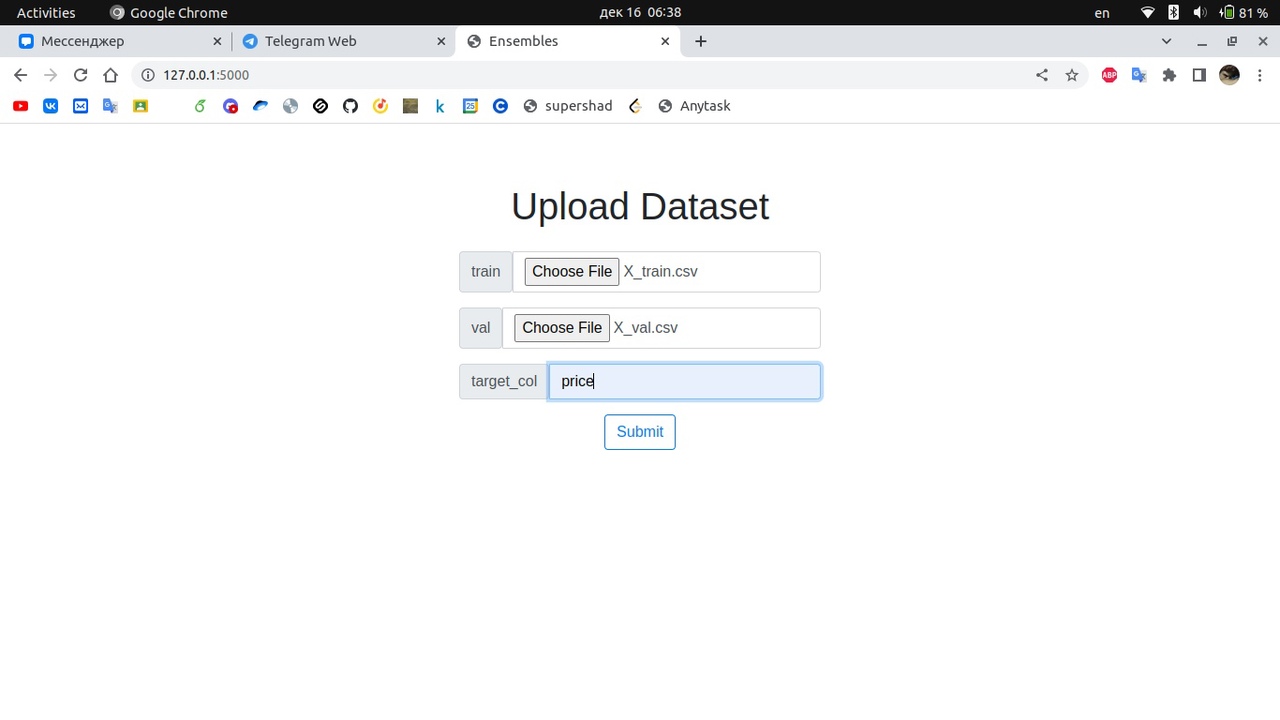Reload the current page
This screenshot has width=1280, height=720.
[80, 75]
